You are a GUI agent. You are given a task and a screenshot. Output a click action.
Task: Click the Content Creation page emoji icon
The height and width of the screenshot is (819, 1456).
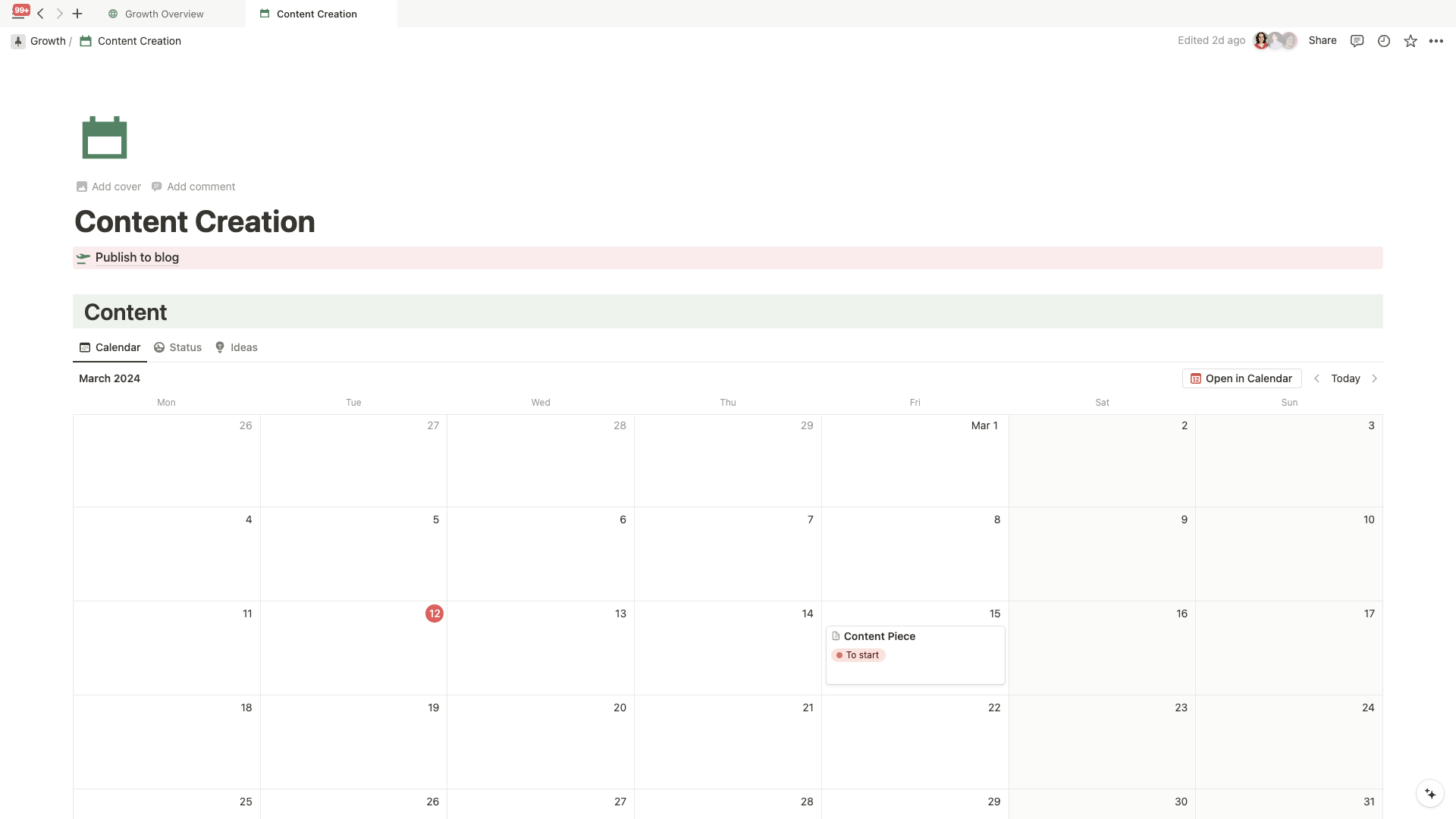click(x=104, y=137)
